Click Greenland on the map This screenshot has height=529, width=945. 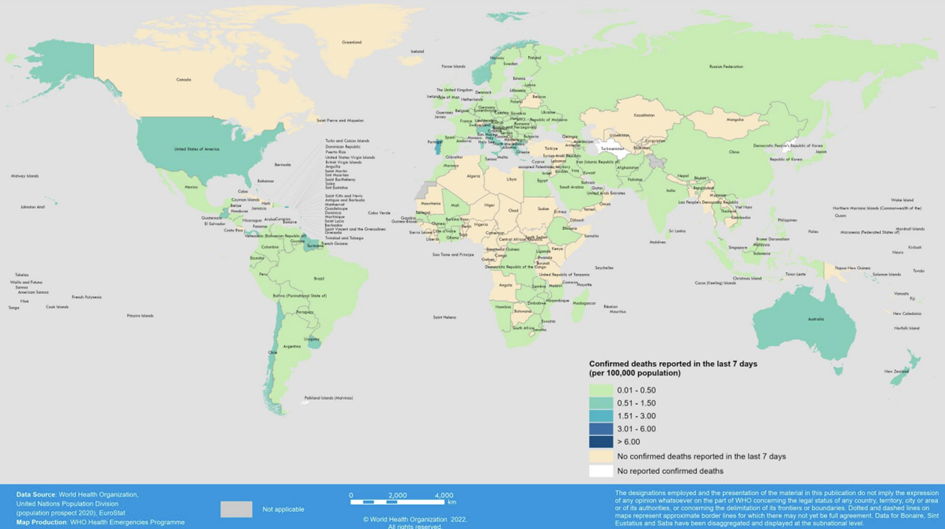[x=351, y=42]
